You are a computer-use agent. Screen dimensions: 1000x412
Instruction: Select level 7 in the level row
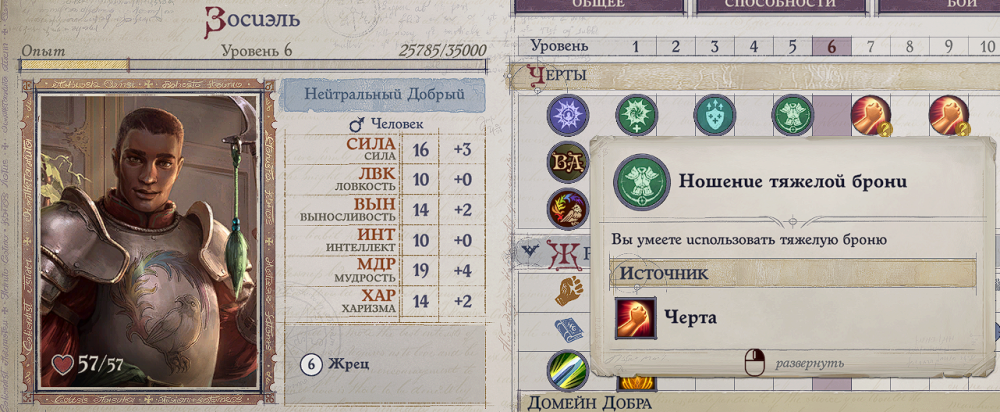pos(871,46)
